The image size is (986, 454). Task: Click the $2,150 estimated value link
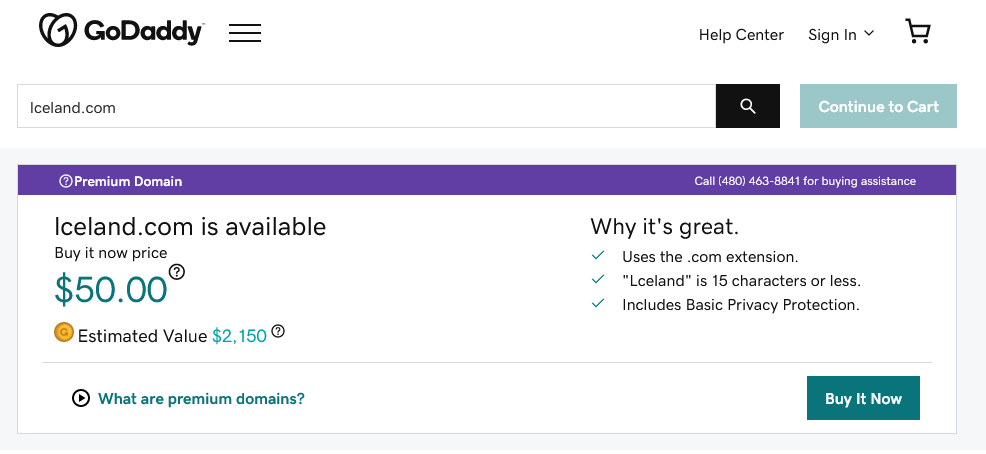pos(240,336)
